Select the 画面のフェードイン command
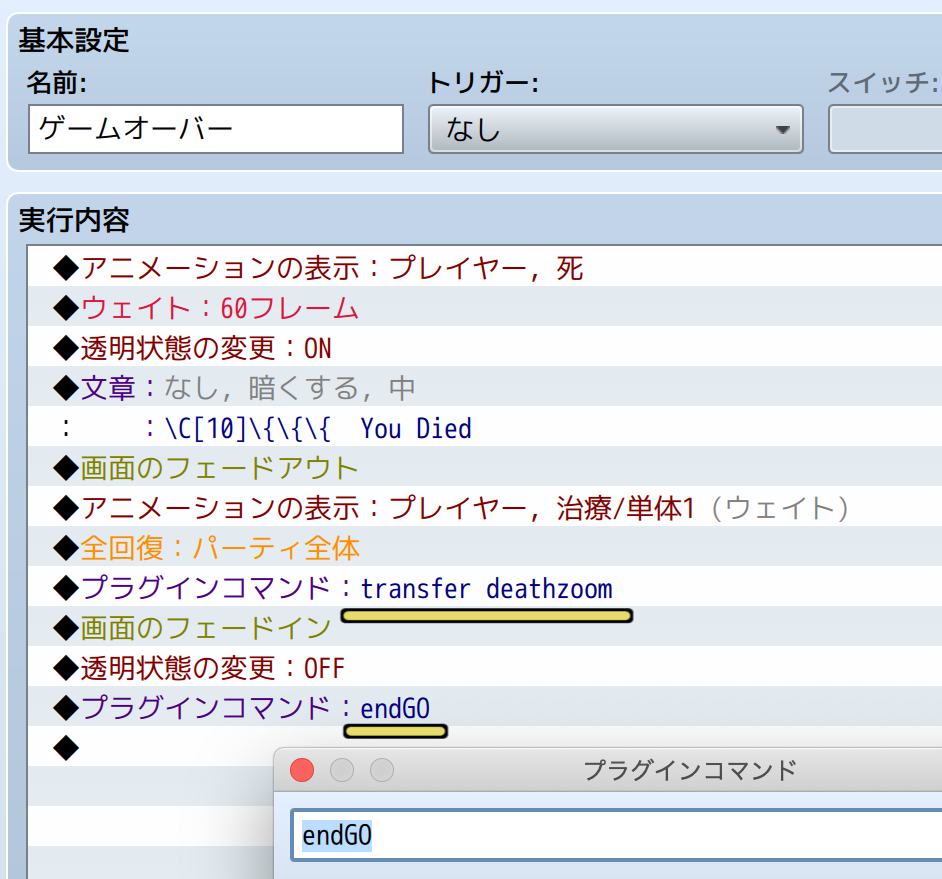The width and height of the screenshot is (942, 879). [x=205, y=628]
